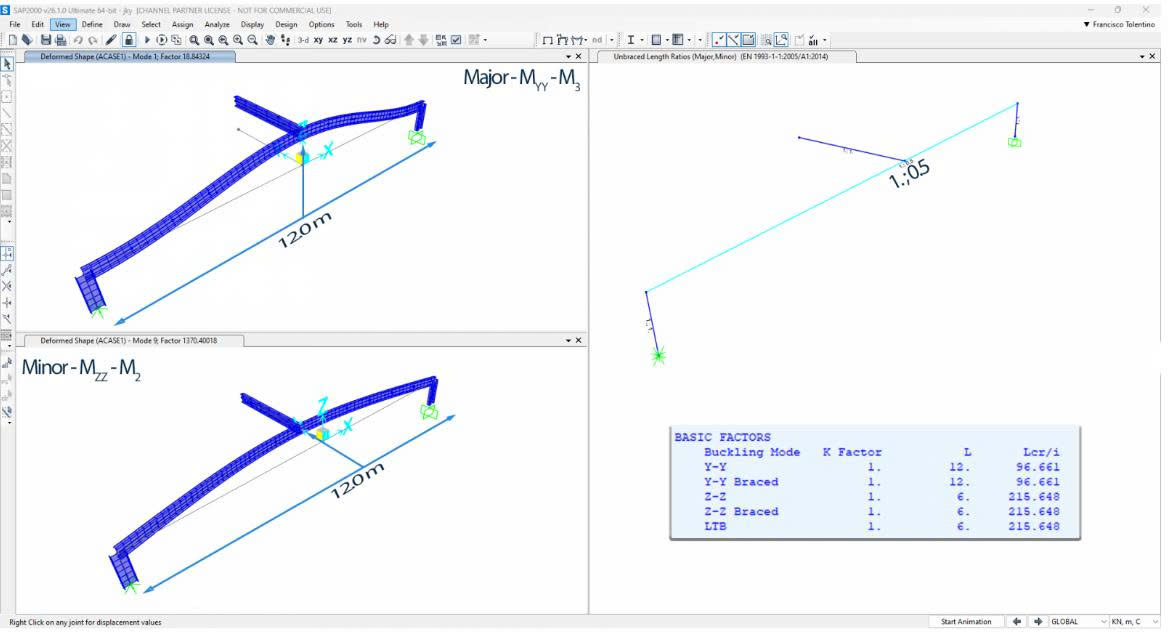Toggle the 'all' select button in toolbar

(x=813, y=40)
